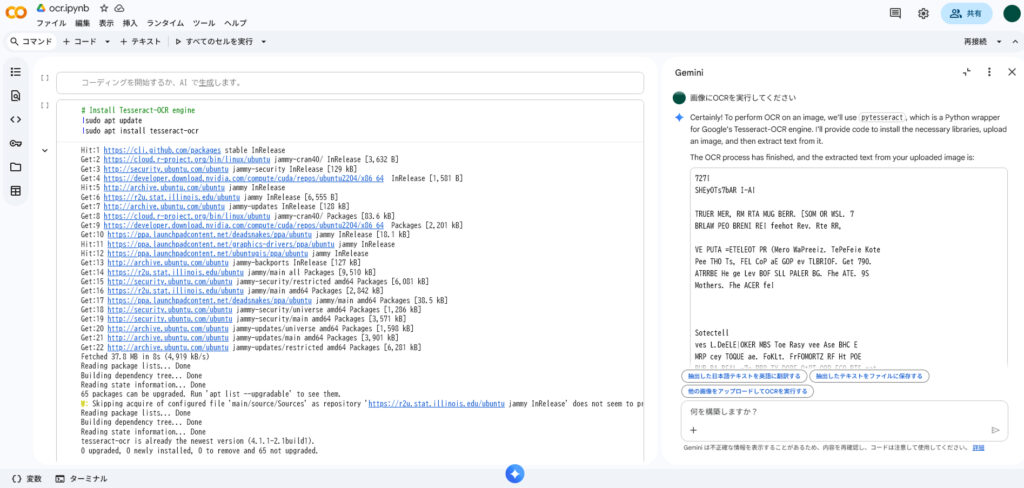Click 抽出したテキストをファイルに保存する suggestion
Screen dimensions: 1024x488
(x=869, y=376)
